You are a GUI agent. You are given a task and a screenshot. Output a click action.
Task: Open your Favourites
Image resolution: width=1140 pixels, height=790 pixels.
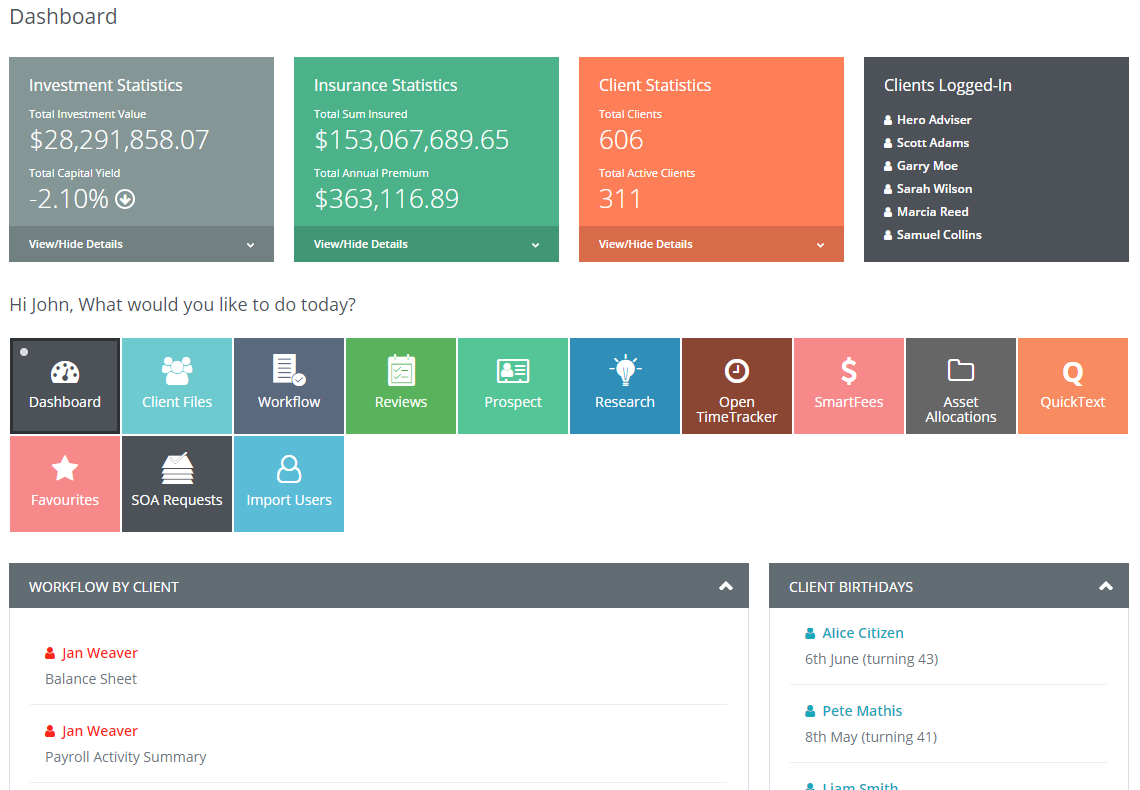click(x=65, y=484)
